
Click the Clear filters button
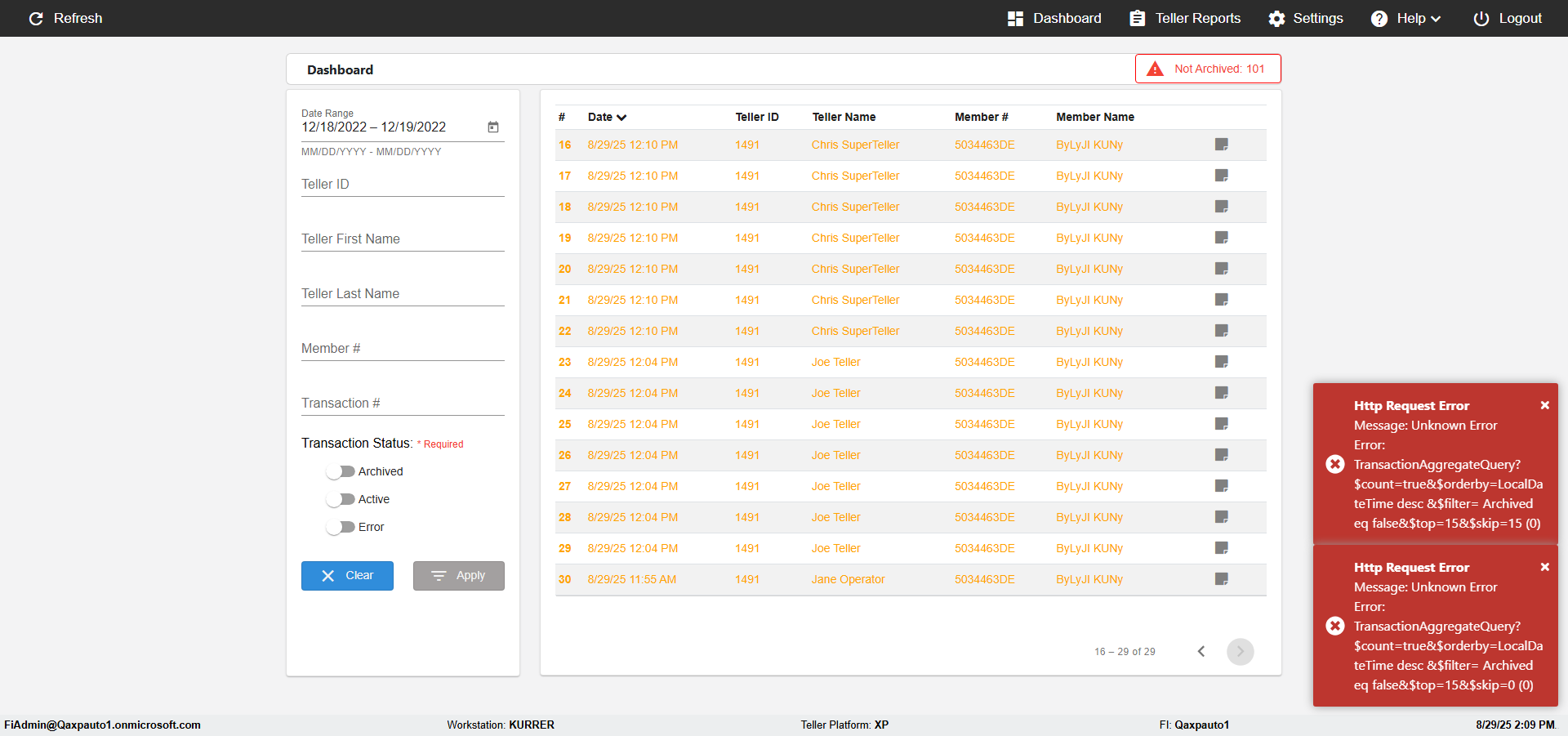pyautogui.click(x=347, y=576)
